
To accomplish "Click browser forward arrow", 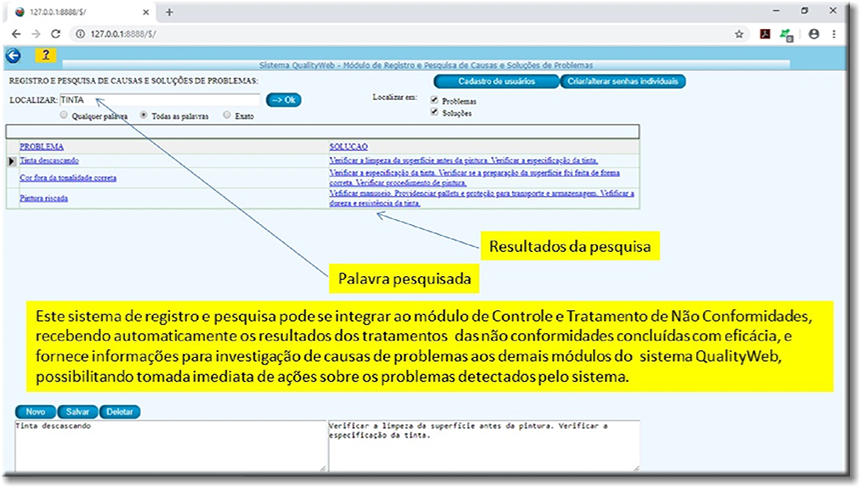I will coord(36,34).
